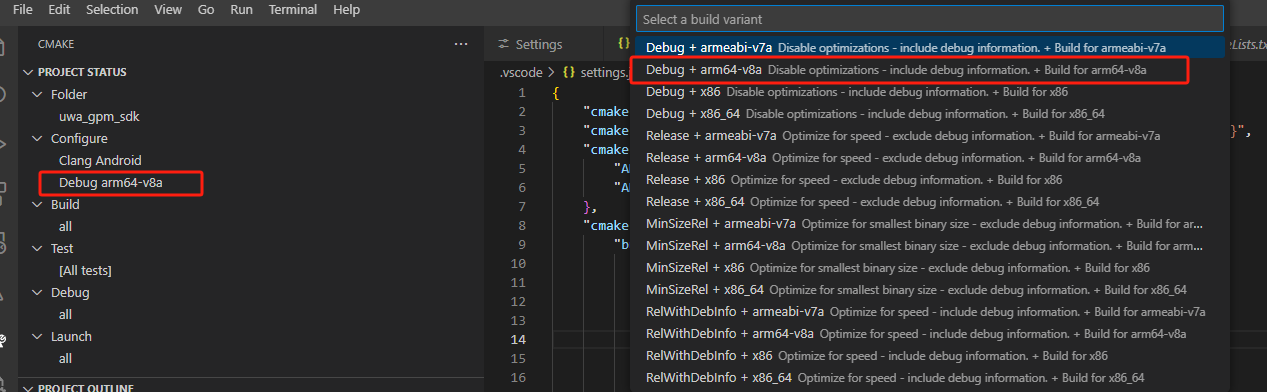Select 'all' target under Debug node
This screenshot has width=1267, height=392.
coord(66,314)
